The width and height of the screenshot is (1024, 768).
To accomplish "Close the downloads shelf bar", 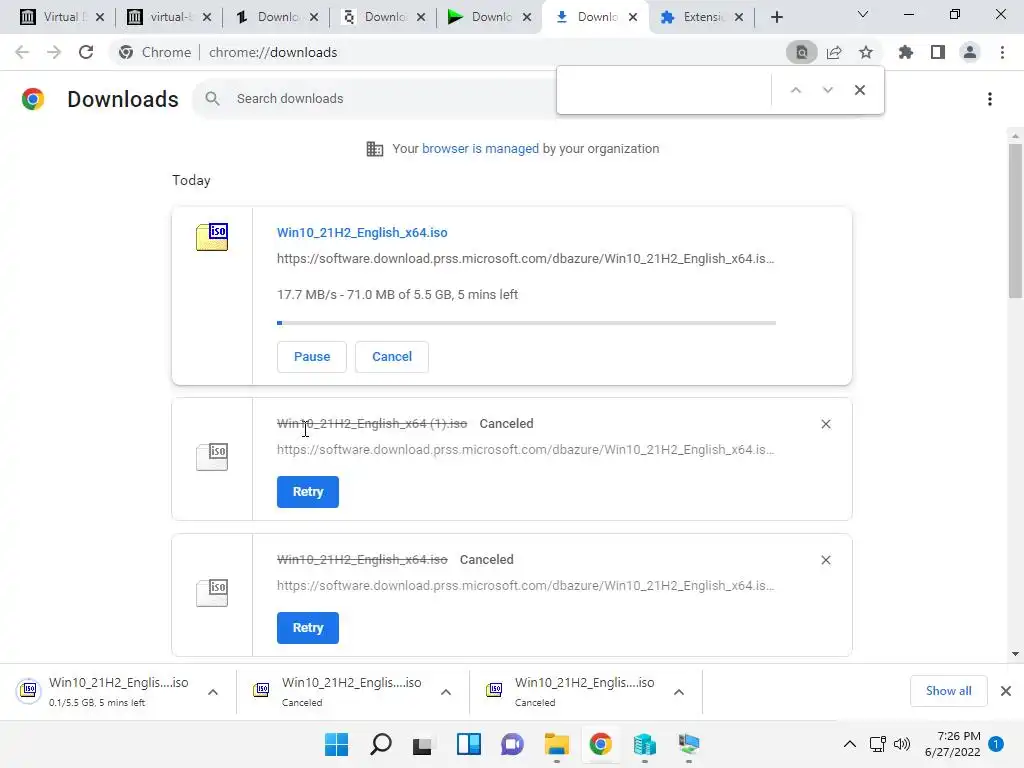I will click(x=1006, y=691).
